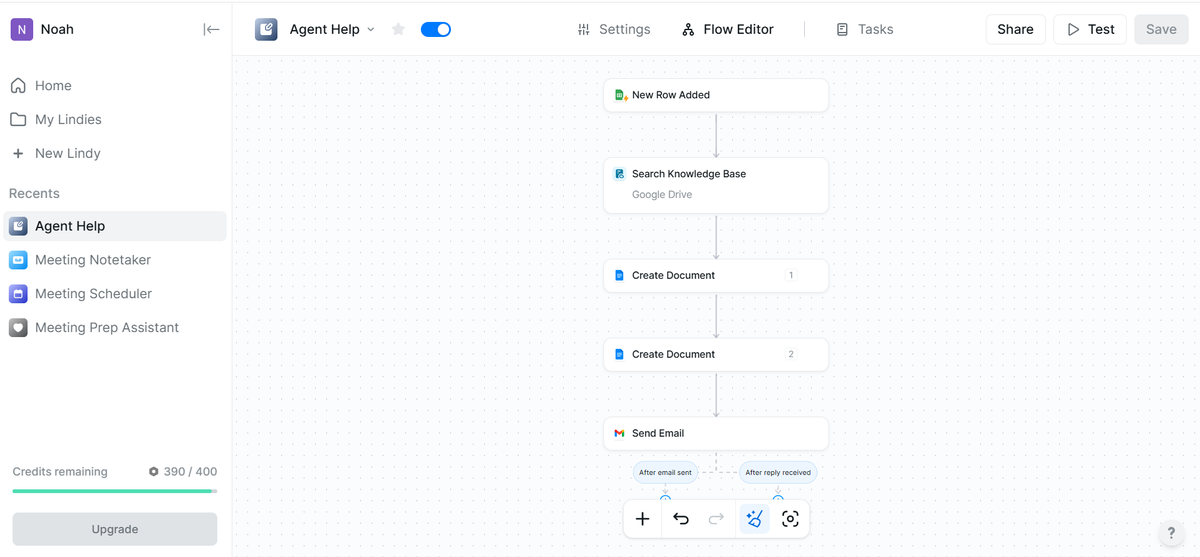Click the Credits remaining label
Viewport: 1200px width, 557px height.
click(60, 472)
